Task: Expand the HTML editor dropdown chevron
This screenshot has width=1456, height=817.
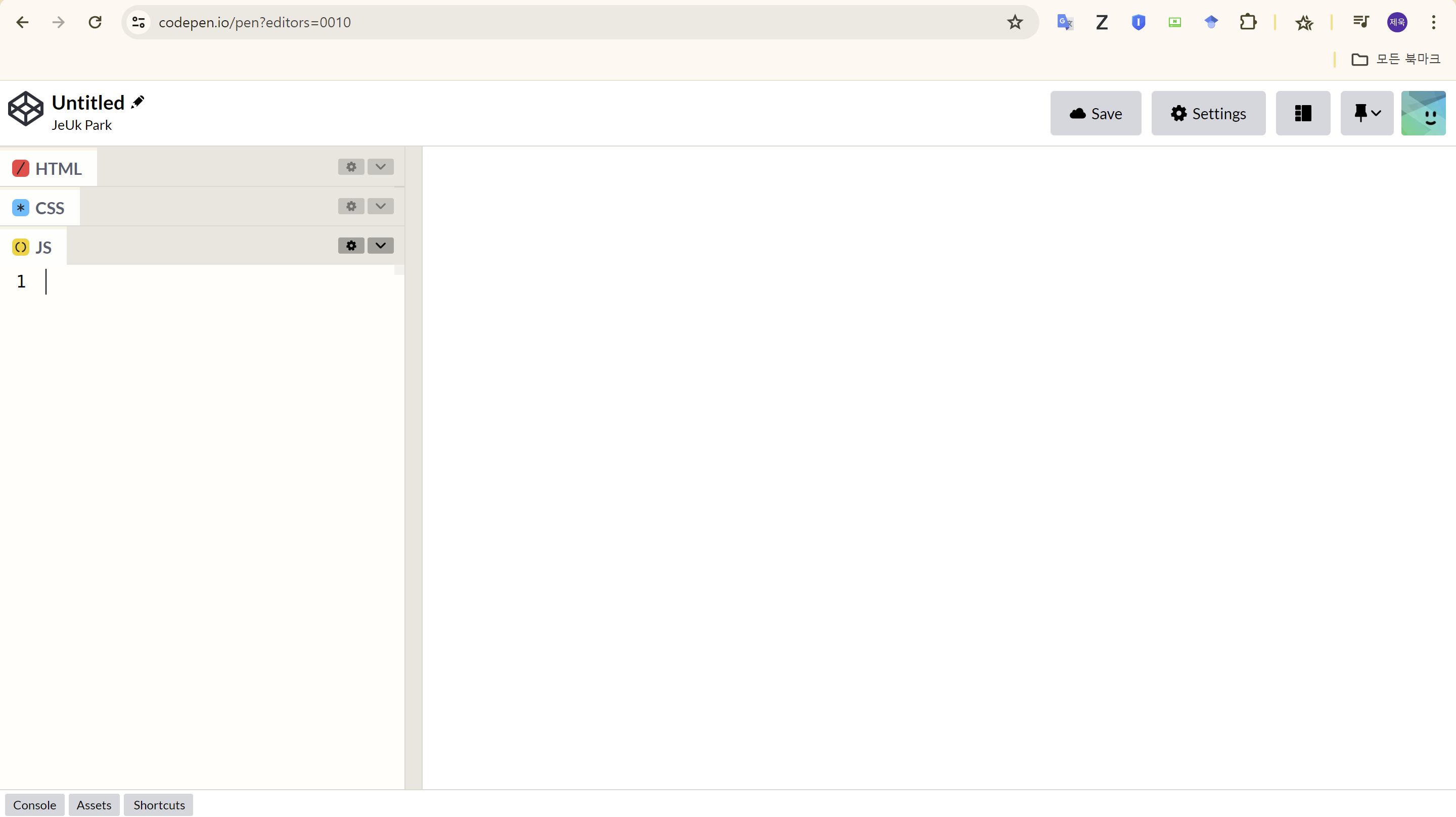Action: [380, 167]
